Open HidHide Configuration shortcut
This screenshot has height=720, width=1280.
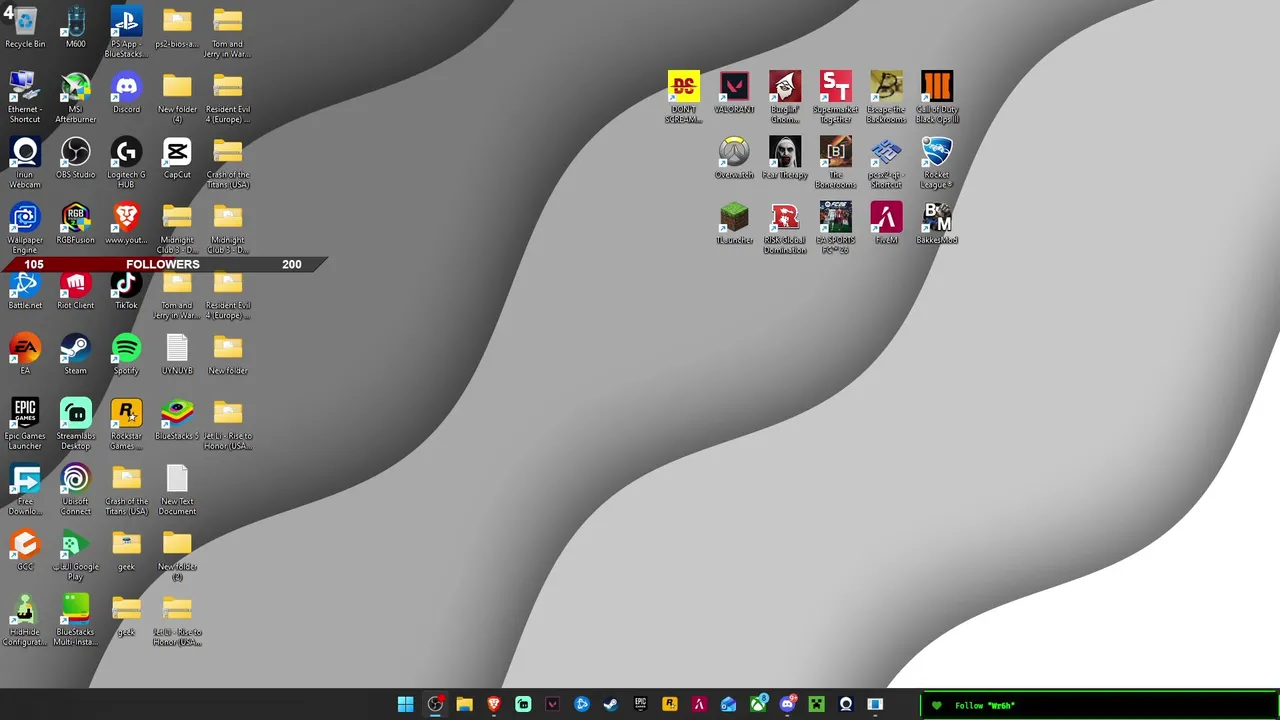click(25, 620)
